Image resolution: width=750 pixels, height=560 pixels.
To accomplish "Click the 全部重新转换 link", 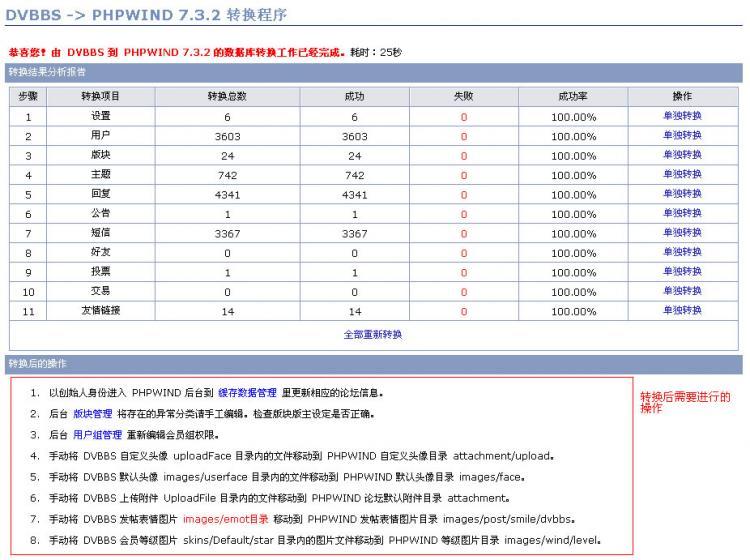I will (373, 335).
